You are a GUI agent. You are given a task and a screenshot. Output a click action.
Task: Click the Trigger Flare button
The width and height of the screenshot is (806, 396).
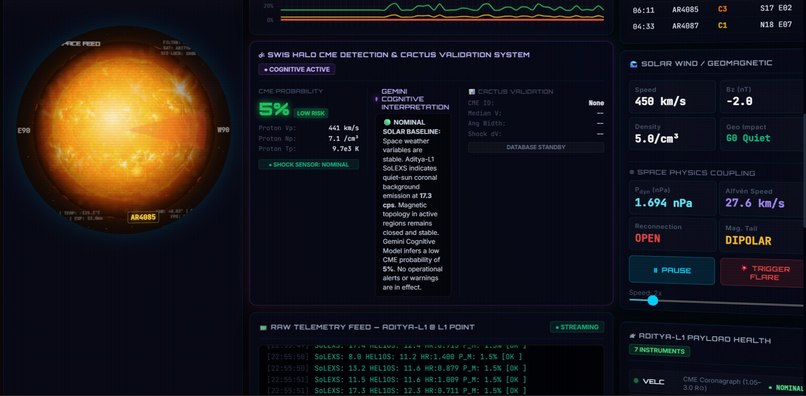point(763,273)
